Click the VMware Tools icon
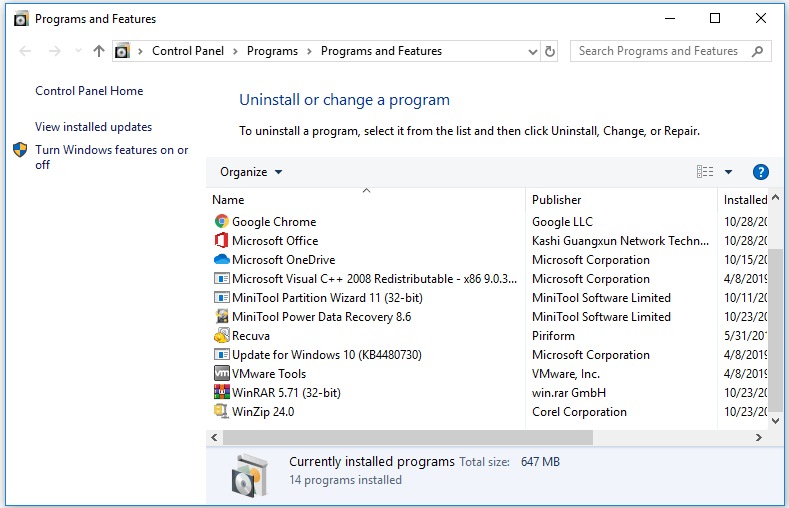This screenshot has height=508, width=789. 221,374
